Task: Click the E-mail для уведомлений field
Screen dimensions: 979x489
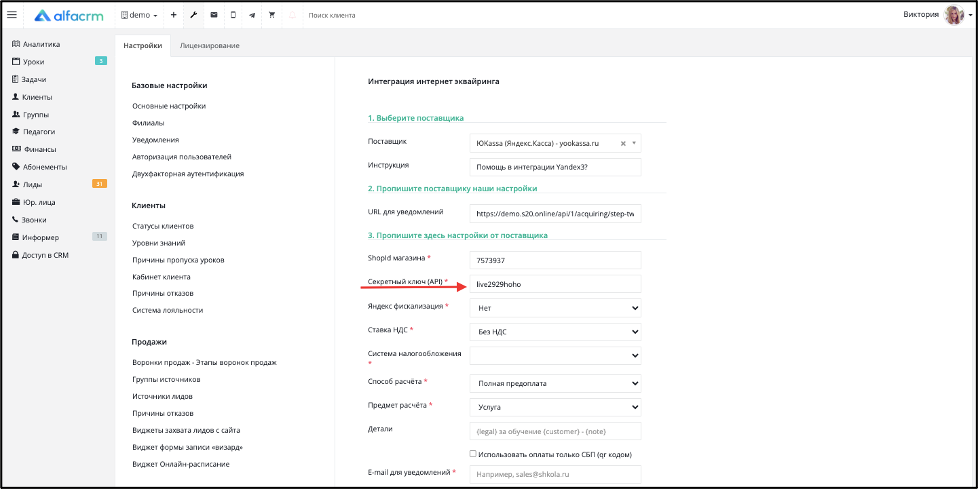Action: click(x=555, y=474)
